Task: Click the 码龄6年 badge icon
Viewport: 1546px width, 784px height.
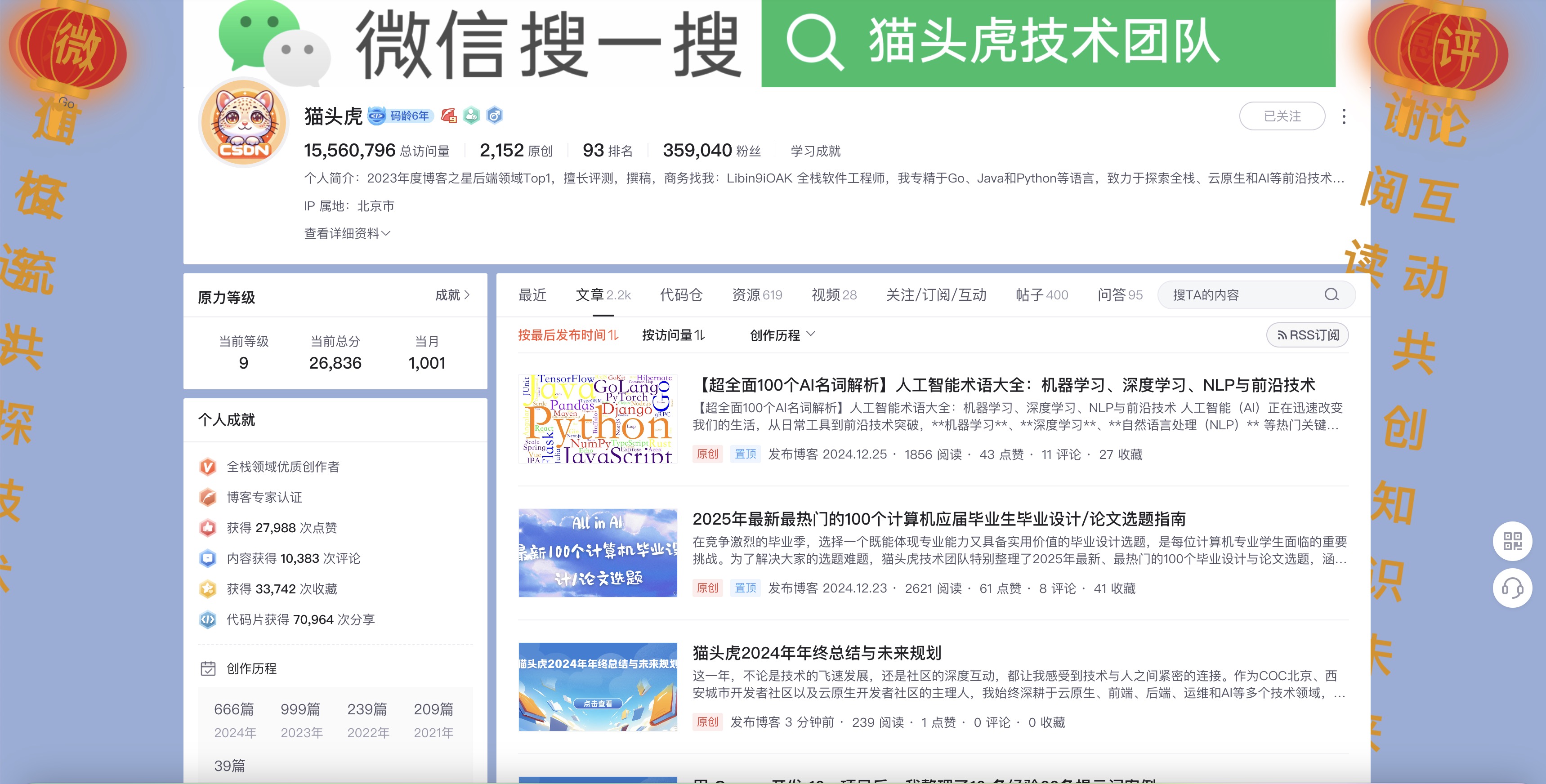Action: [401, 115]
